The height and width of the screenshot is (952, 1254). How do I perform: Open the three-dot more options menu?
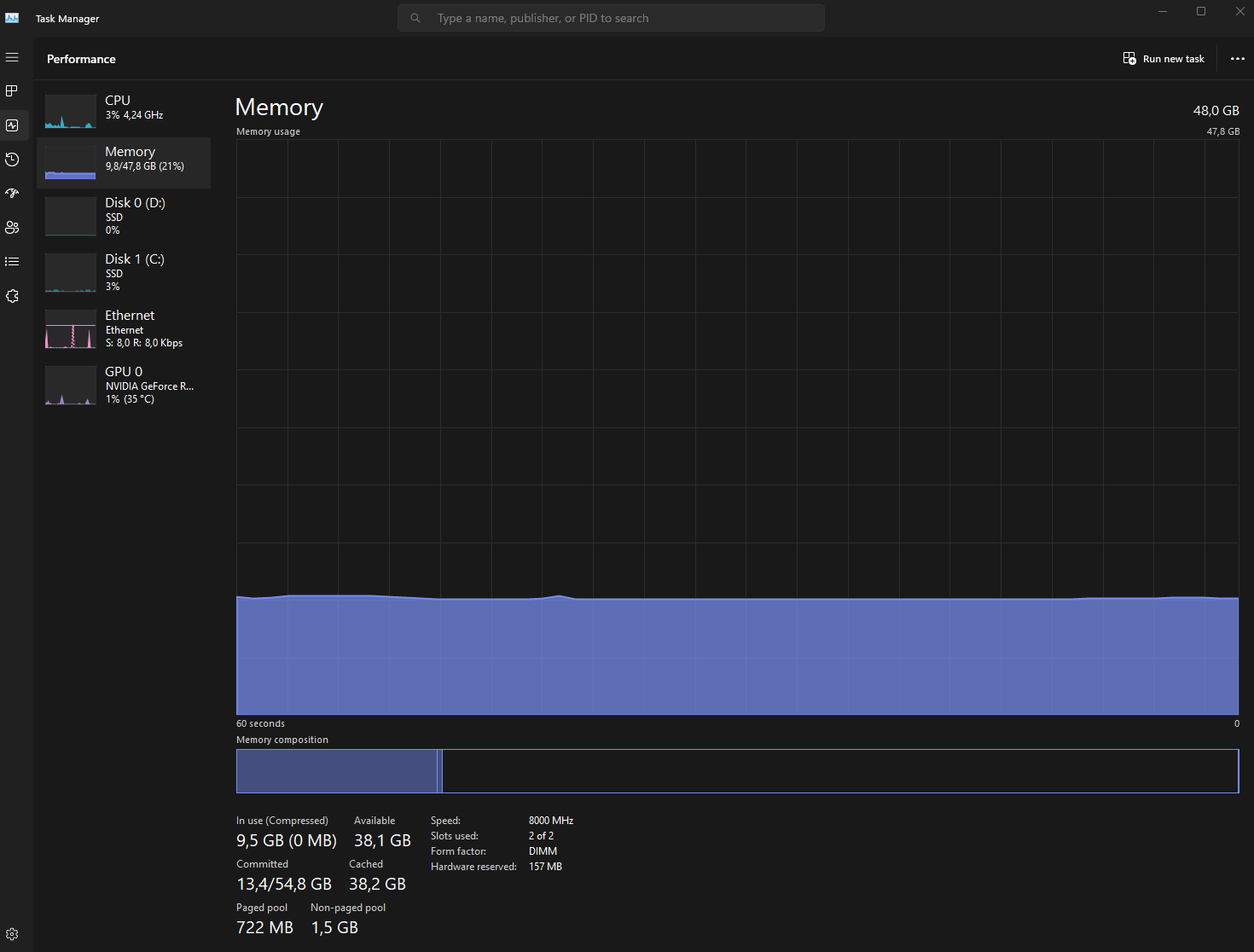pyautogui.click(x=1237, y=58)
